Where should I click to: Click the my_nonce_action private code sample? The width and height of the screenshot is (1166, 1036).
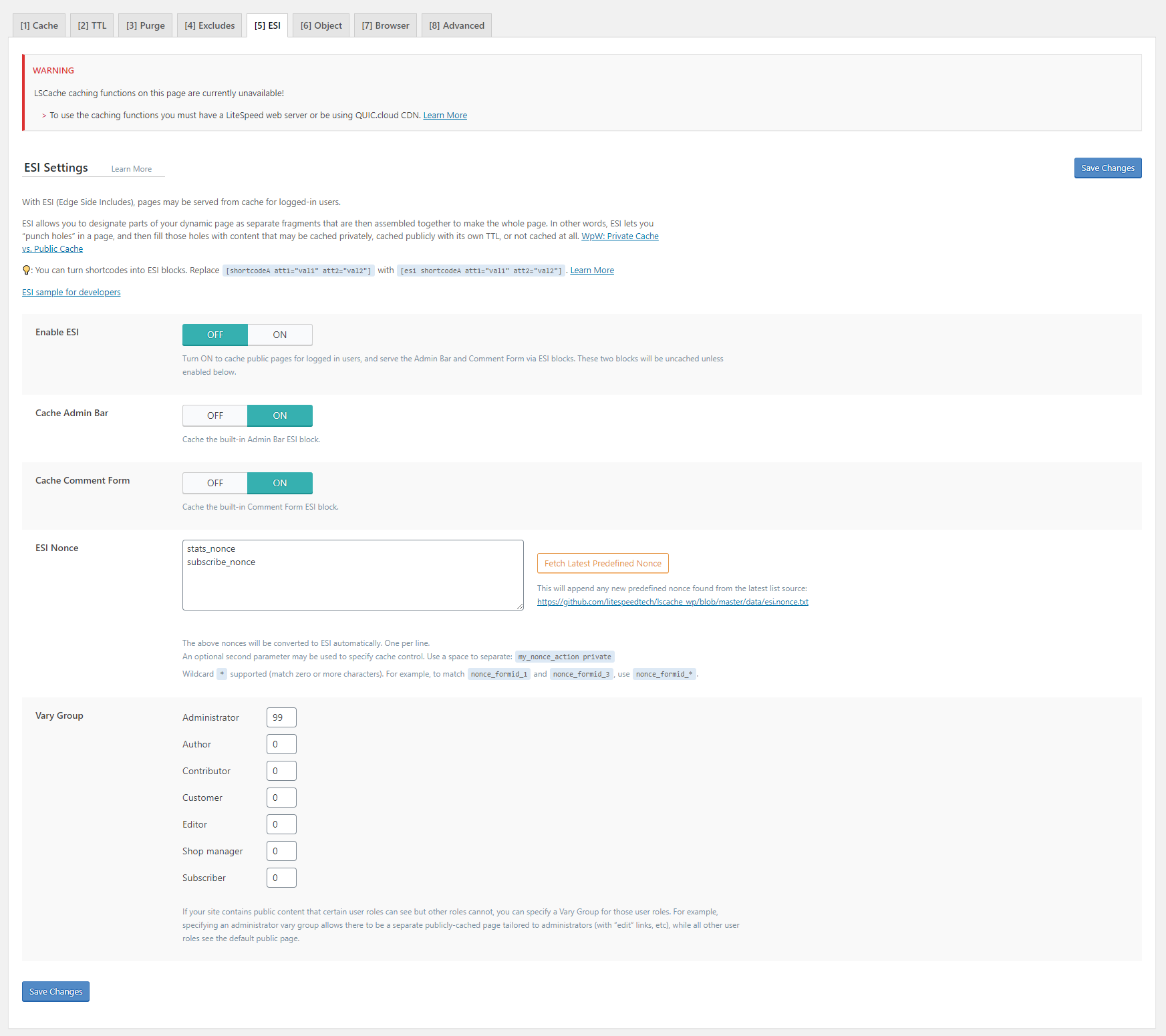coord(565,657)
